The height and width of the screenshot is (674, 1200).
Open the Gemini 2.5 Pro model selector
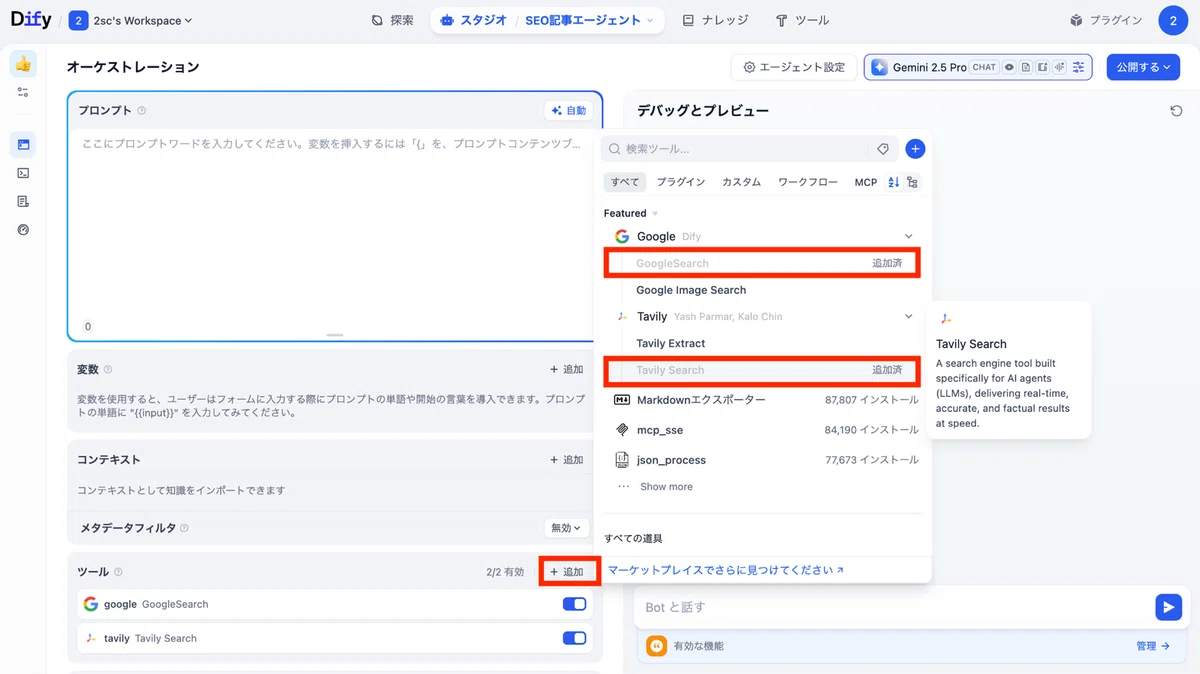tap(977, 67)
